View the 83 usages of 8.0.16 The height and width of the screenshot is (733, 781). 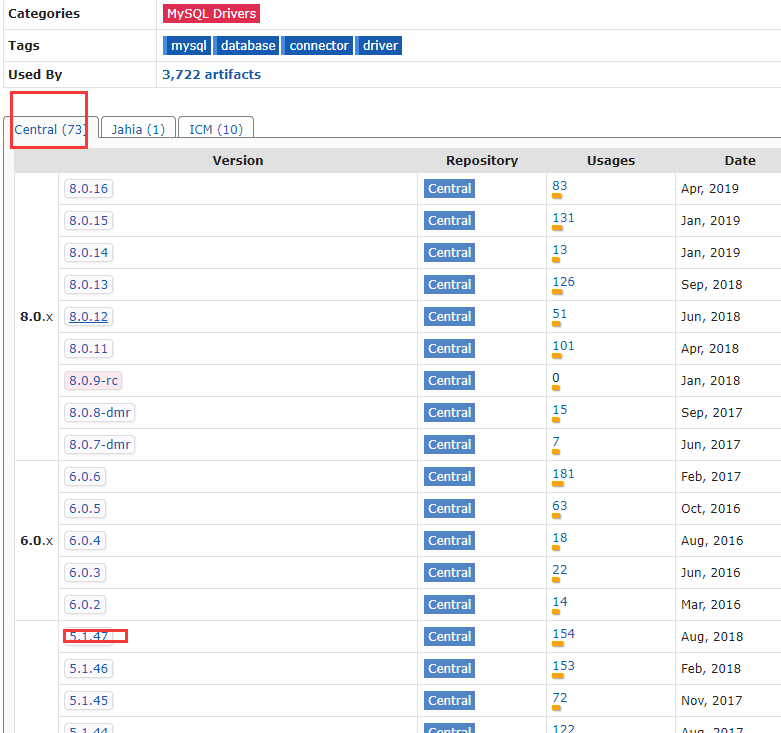[x=559, y=186]
